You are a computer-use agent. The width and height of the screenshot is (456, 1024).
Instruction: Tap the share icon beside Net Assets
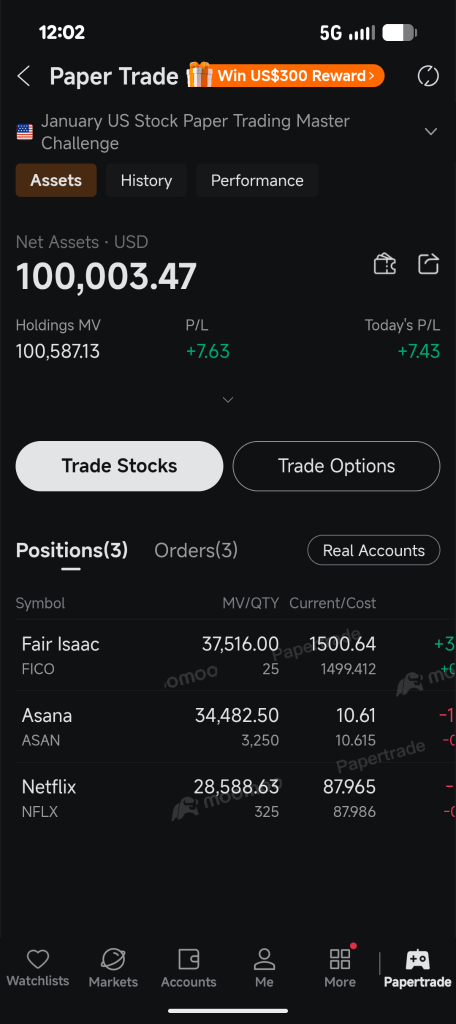(428, 264)
